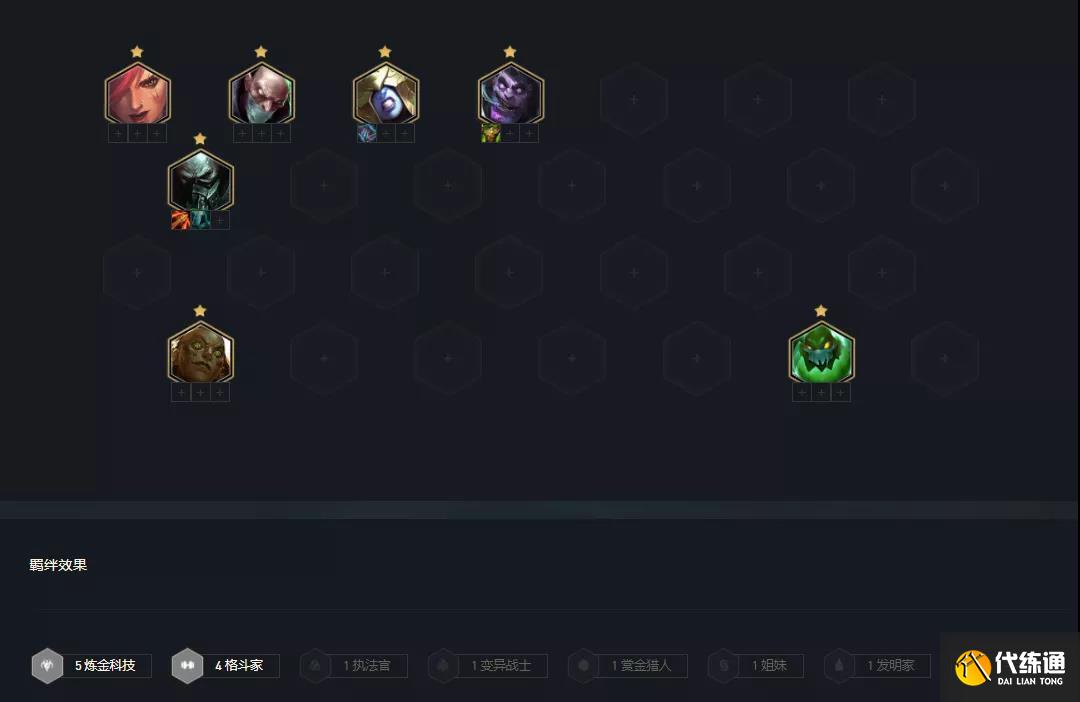Open the item equipped on Dr. Mundo
This screenshot has height=702, width=1080.
(490, 134)
